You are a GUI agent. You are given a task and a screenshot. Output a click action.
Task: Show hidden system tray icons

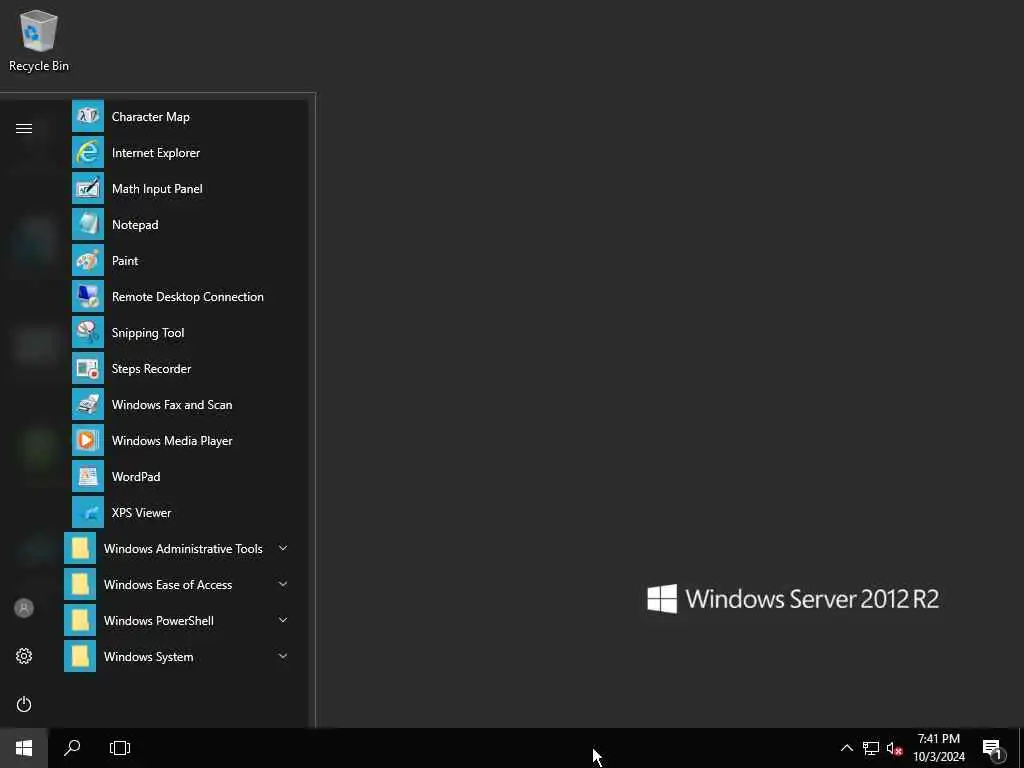[x=846, y=748]
